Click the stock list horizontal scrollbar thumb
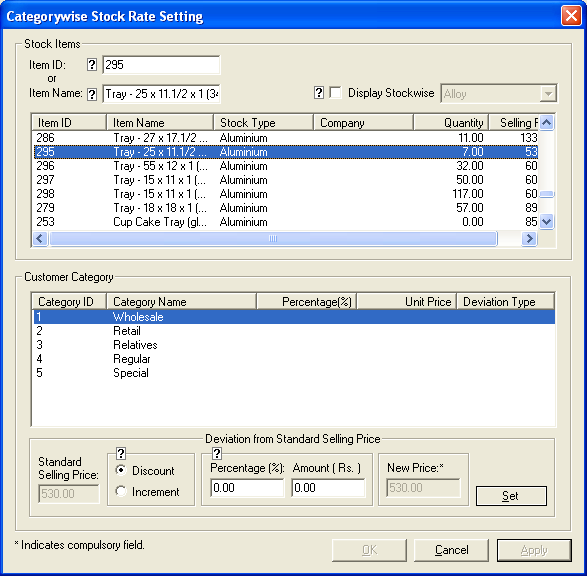Viewport: 587px width, 576px height. tap(273, 238)
